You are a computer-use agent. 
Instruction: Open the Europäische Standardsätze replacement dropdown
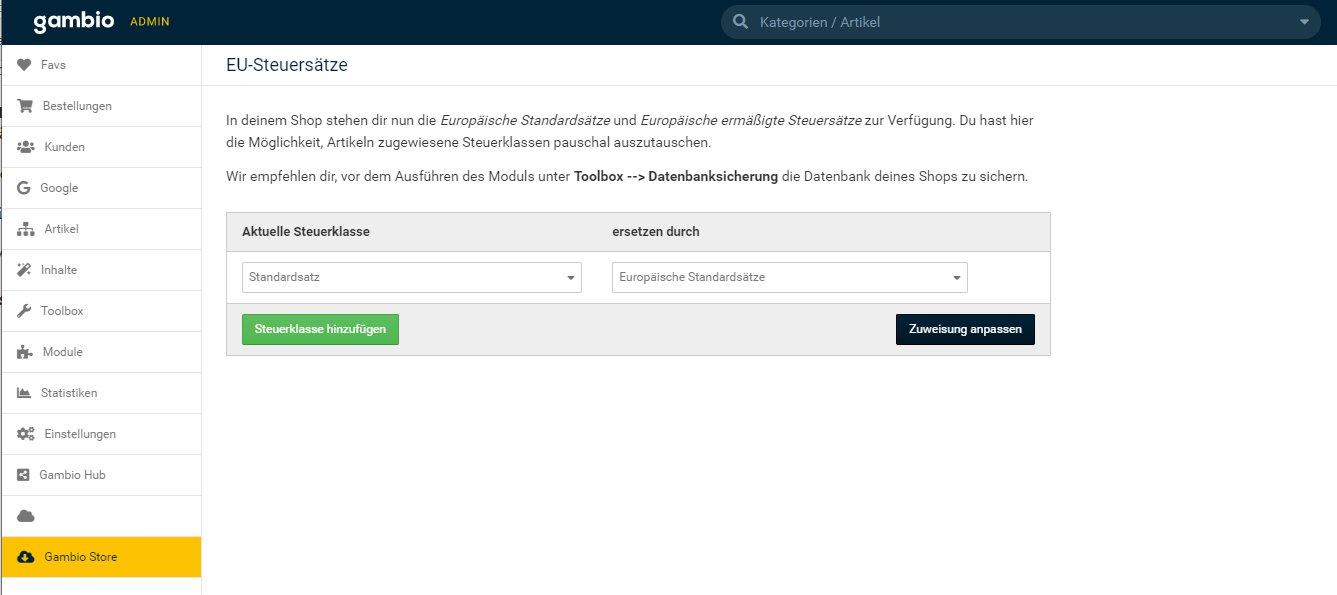click(x=789, y=277)
